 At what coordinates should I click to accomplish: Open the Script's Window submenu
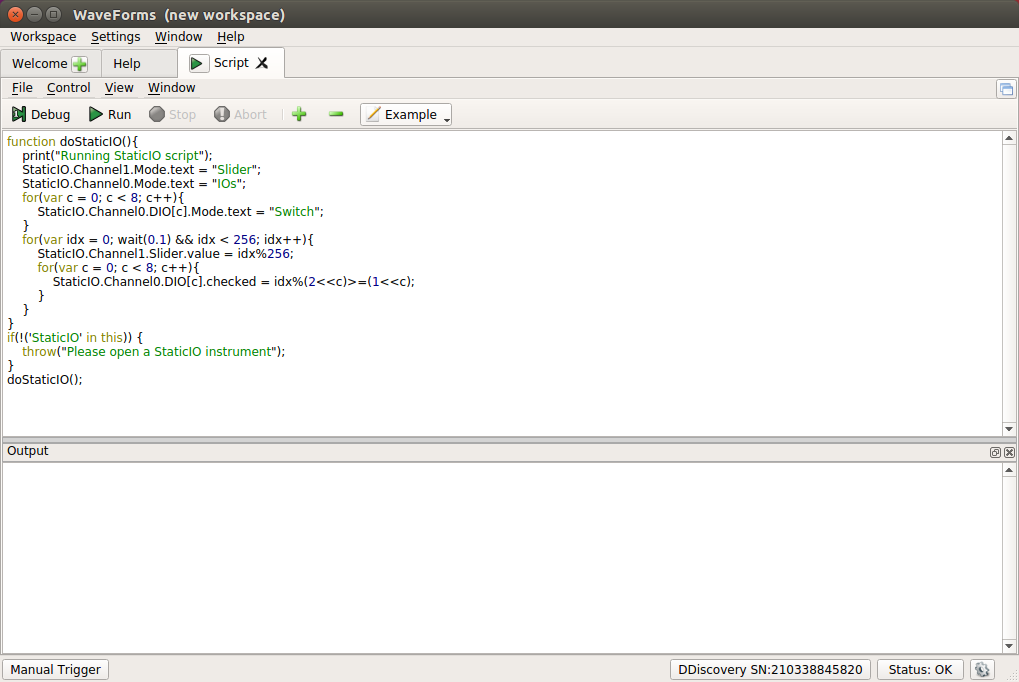[x=172, y=88]
